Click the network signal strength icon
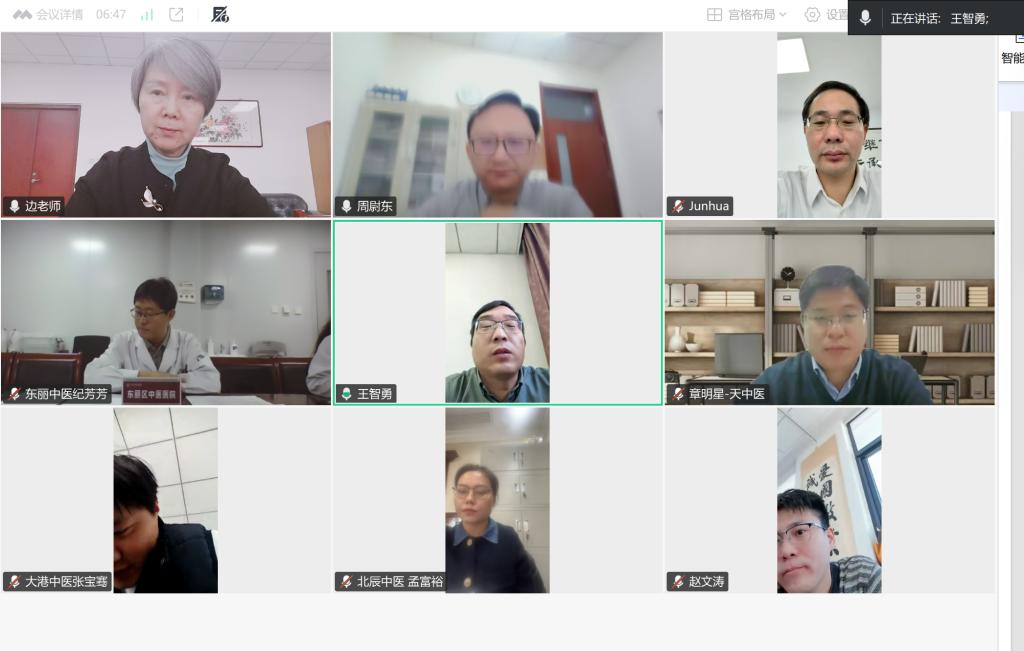This screenshot has height=651, width=1024. pos(147,15)
